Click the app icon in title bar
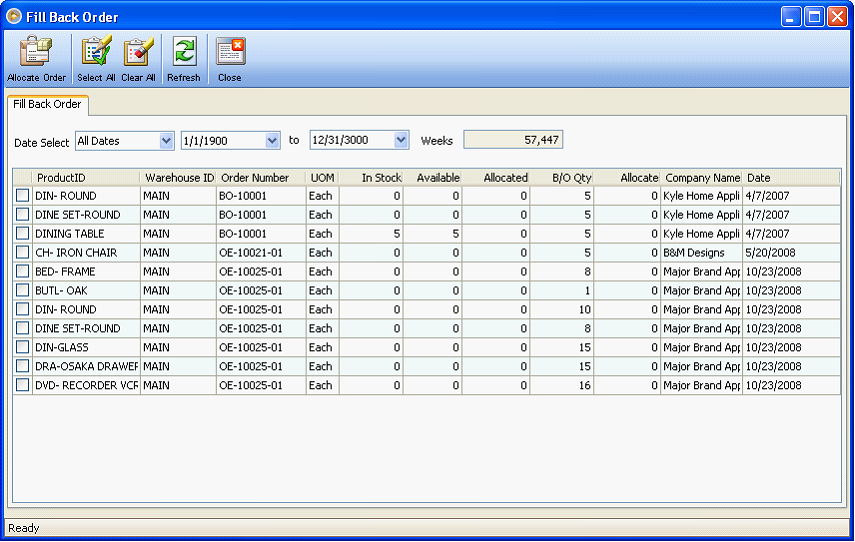Image resolution: width=855 pixels, height=542 pixels. point(14,17)
